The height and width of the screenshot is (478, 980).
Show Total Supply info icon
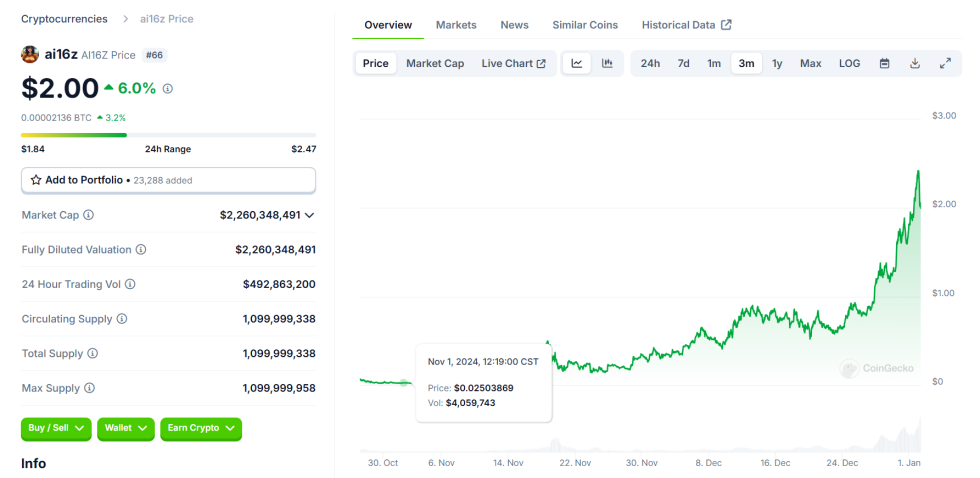[x=92, y=354]
